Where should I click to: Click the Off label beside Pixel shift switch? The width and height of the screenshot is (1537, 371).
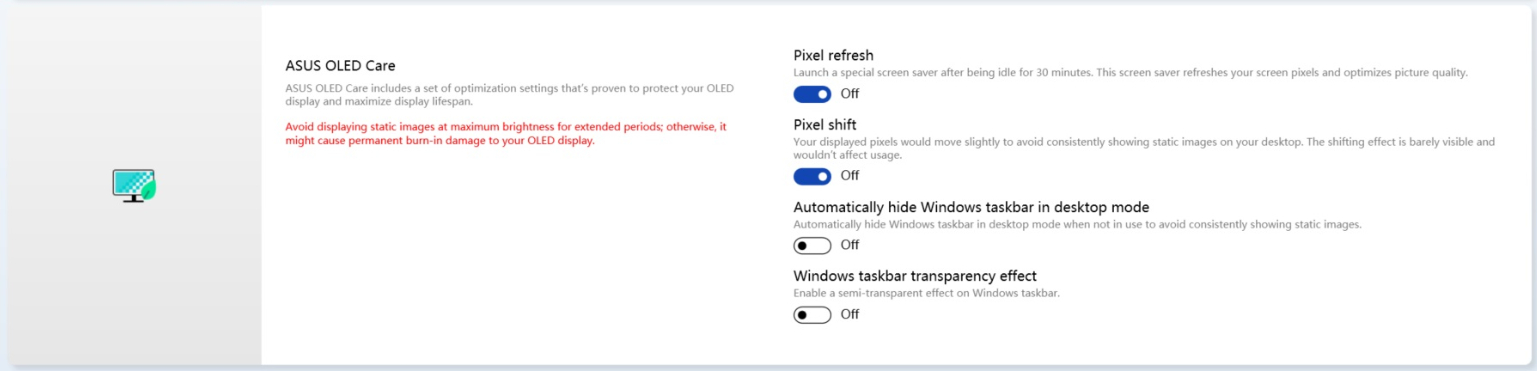[849, 176]
